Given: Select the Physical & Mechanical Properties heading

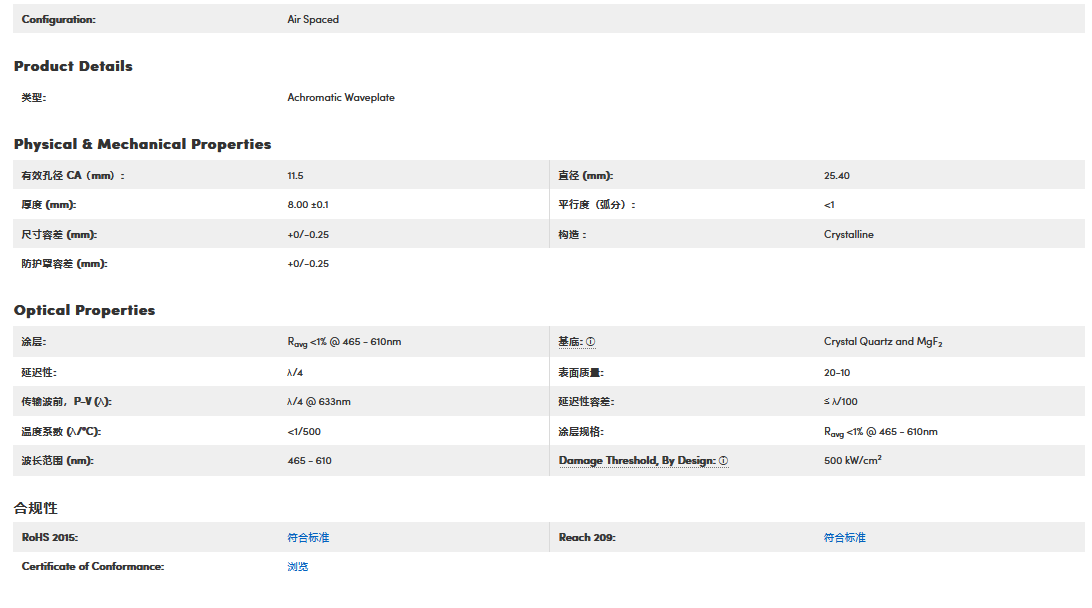Looking at the screenshot, I should coord(142,144).
